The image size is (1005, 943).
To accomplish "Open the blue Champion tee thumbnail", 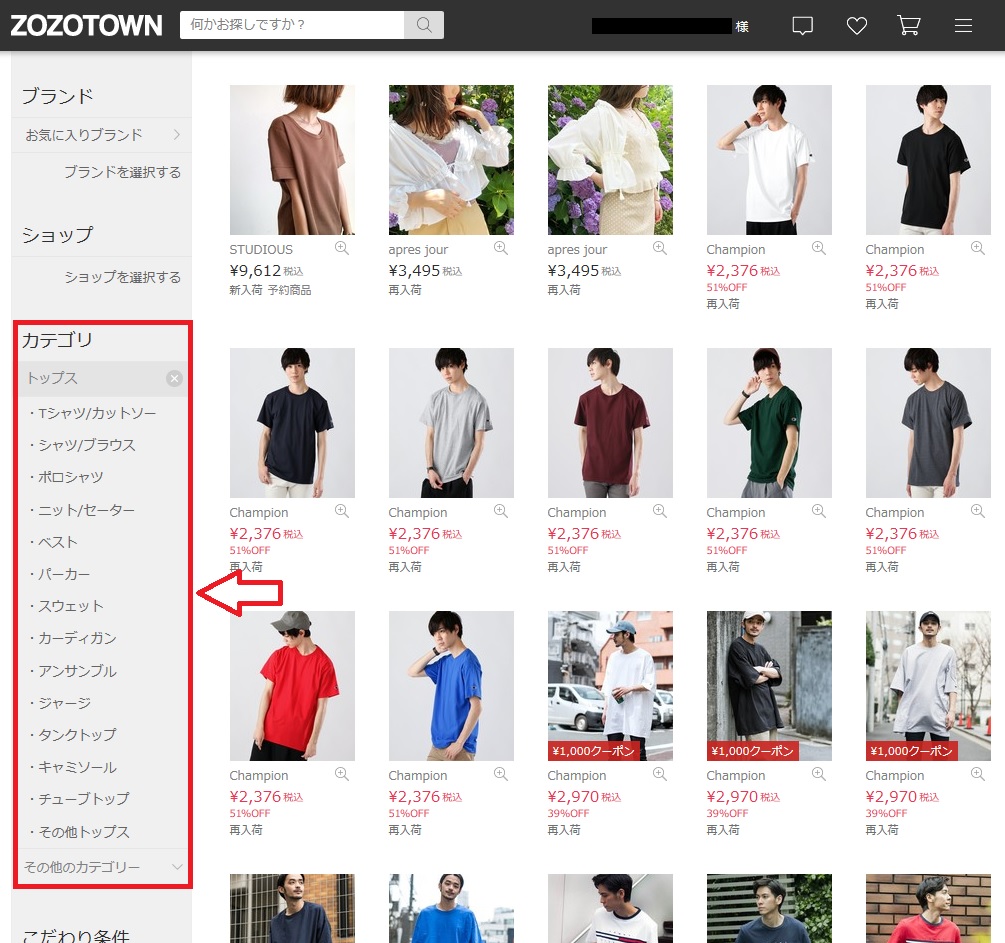I will point(451,685).
